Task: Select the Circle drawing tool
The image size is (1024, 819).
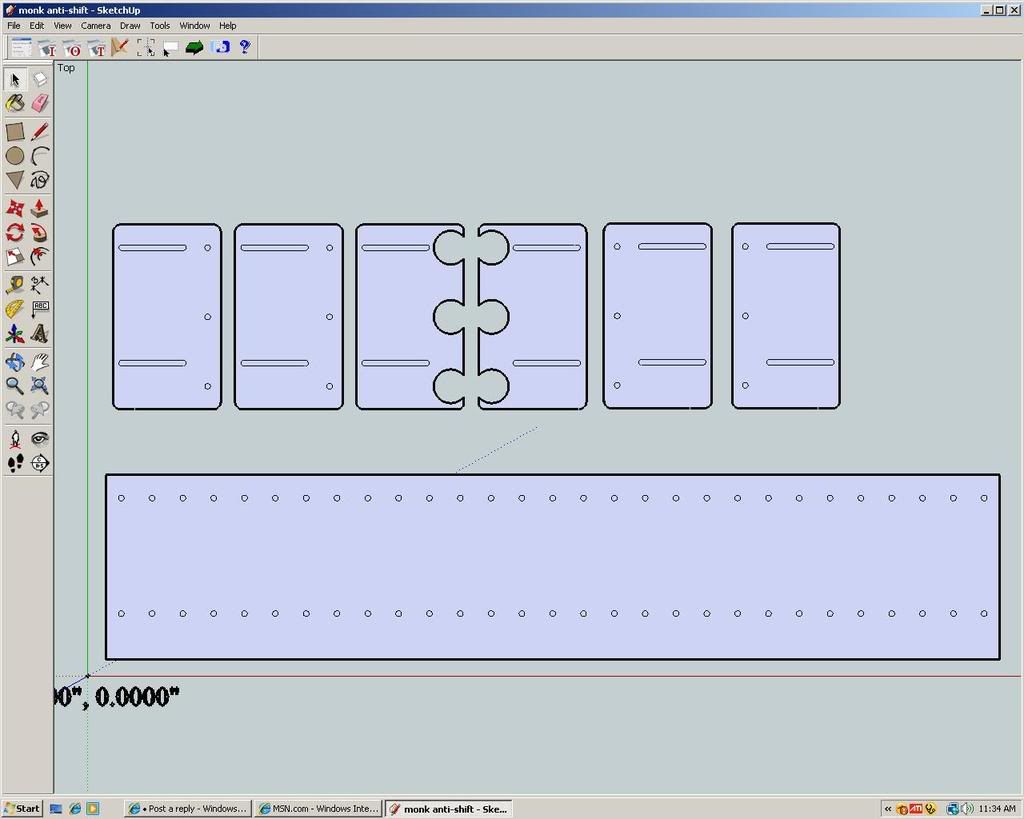Action: pyautogui.click(x=15, y=156)
